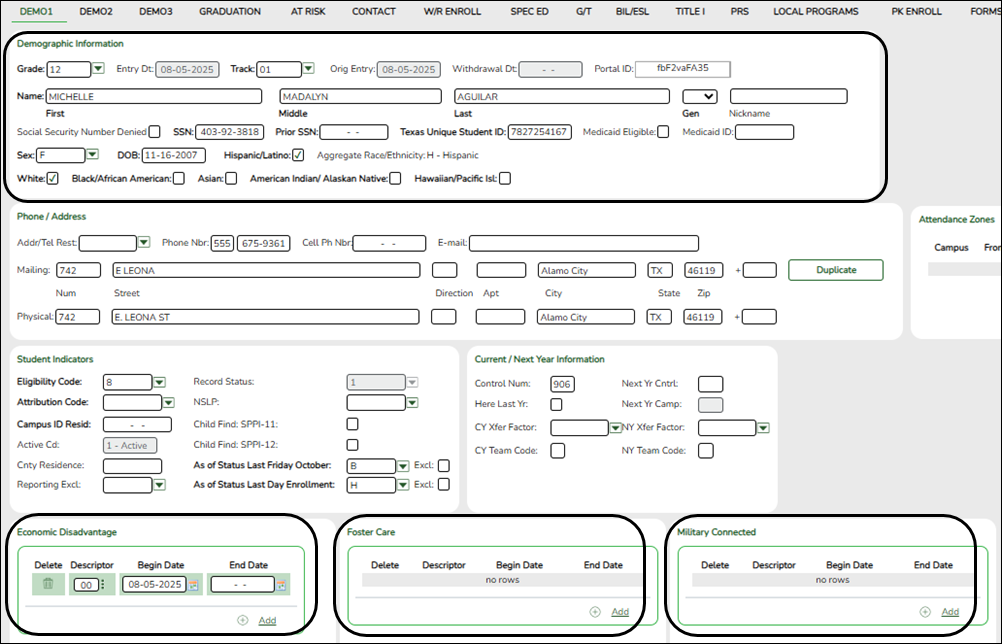Image resolution: width=1002 pixels, height=644 pixels.
Task: Switch to the AT RISK tab
Action: (x=308, y=11)
